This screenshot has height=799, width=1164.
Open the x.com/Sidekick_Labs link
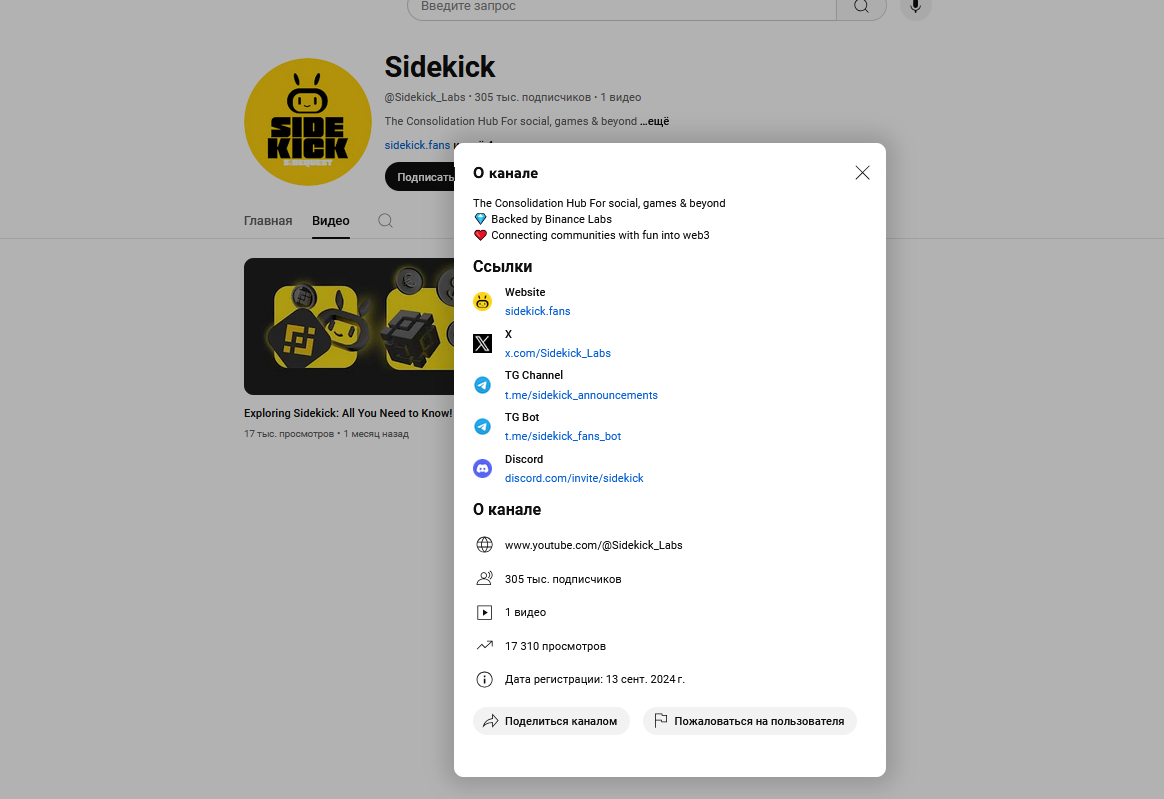pyautogui.click(x=558, y=353)
